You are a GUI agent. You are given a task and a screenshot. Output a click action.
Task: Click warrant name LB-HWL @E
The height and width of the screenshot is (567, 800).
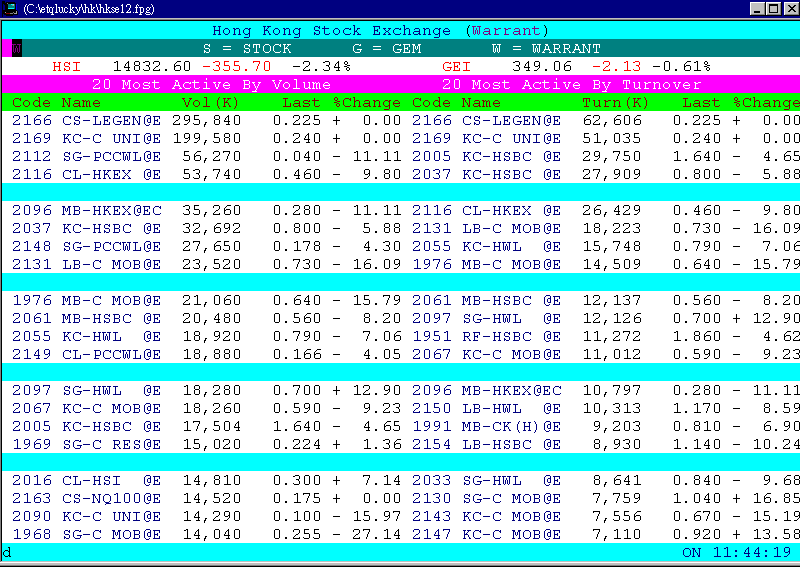pos(511,408)
